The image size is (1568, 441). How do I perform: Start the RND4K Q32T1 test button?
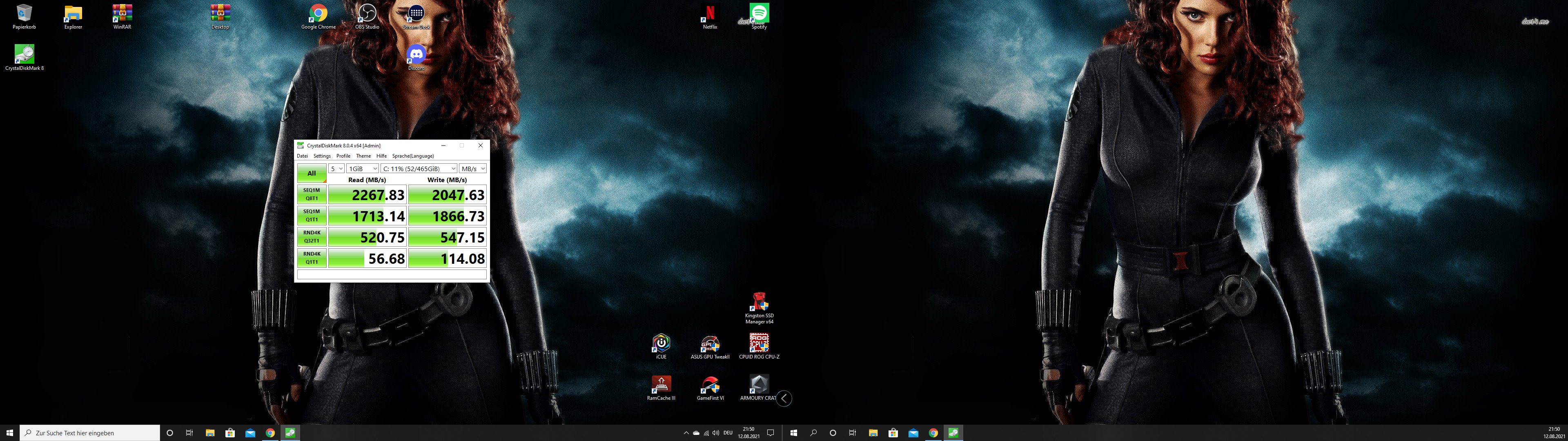tap(312, 237)
